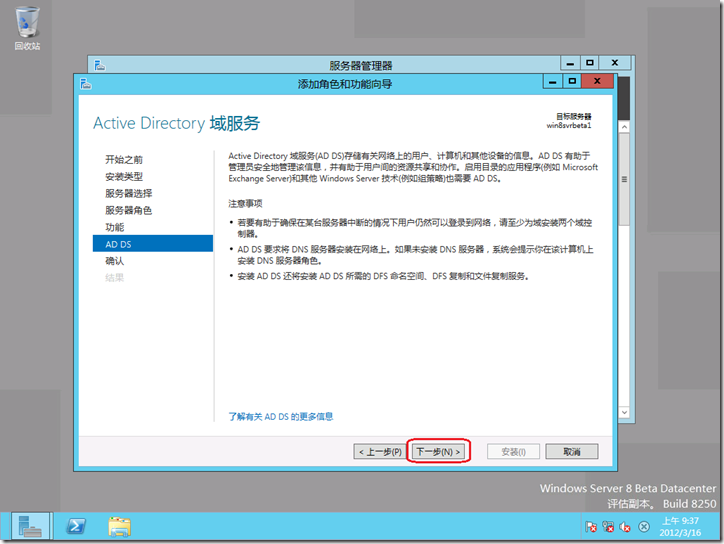Click the Server Manager window title icon
Screen dimensions: 724x544
pos(100,66)
